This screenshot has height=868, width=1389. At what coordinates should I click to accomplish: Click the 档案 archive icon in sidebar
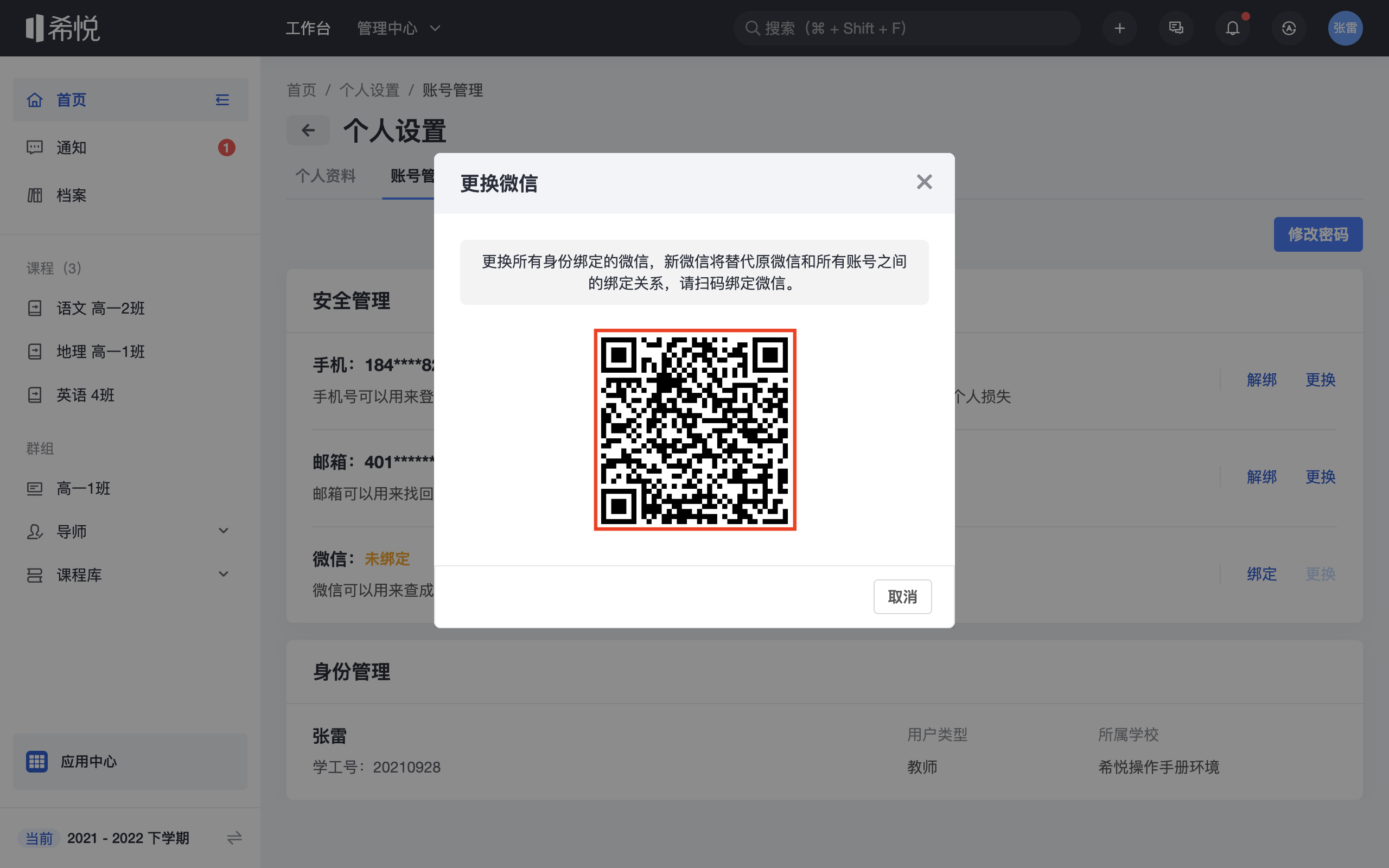[34, 195]
